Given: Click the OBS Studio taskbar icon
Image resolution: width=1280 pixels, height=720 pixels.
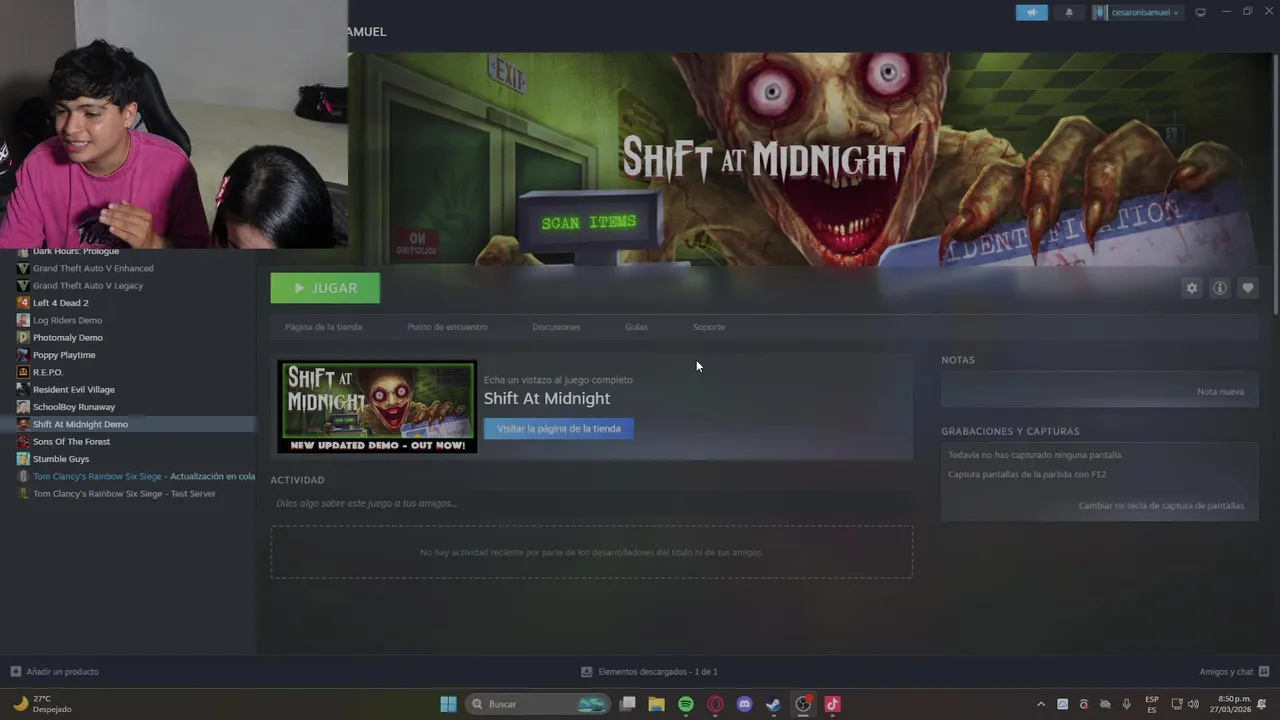Looking at the screenshot, I should tap(803, 704).
